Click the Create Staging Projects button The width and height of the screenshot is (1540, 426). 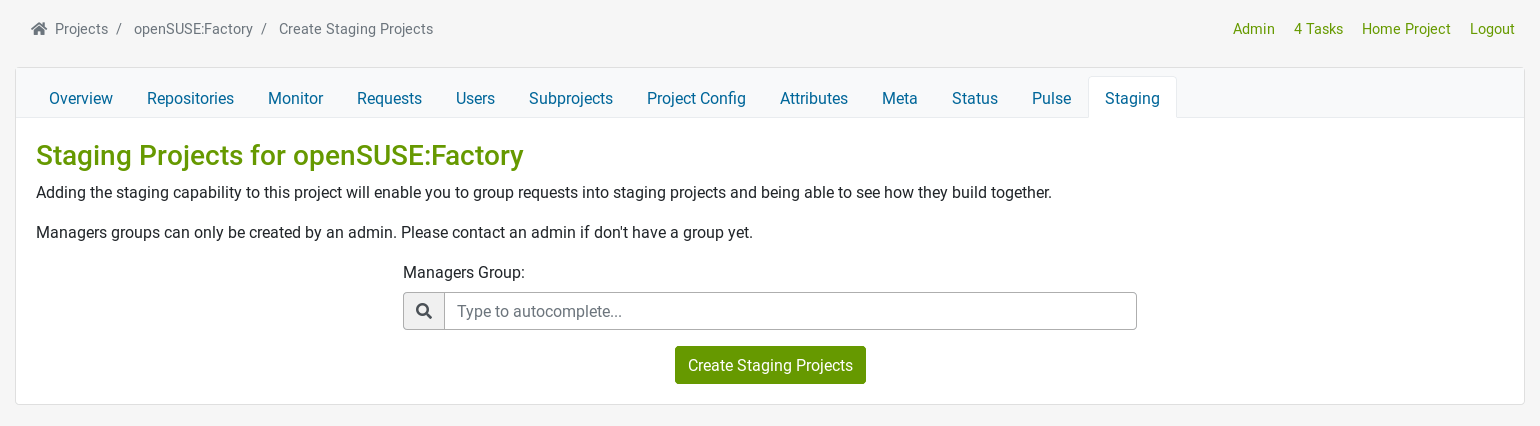tap(770, 365)
